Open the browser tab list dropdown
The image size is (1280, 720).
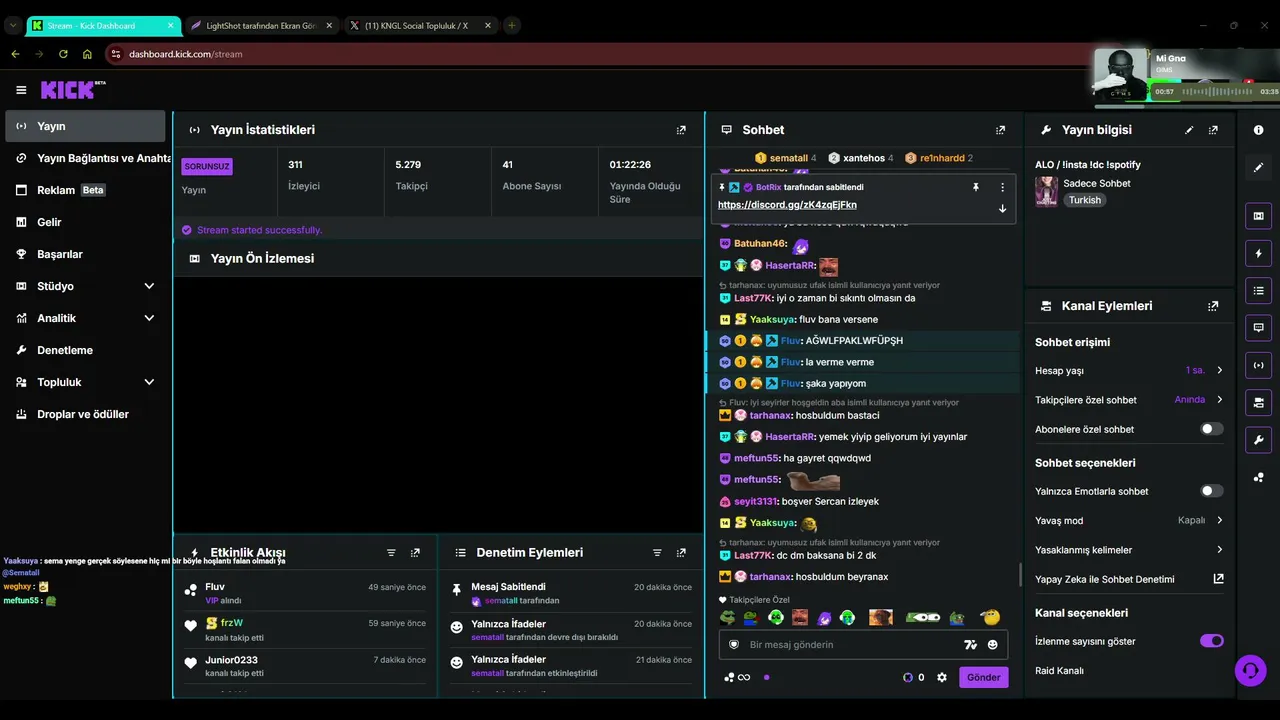(x=13, y=25)
